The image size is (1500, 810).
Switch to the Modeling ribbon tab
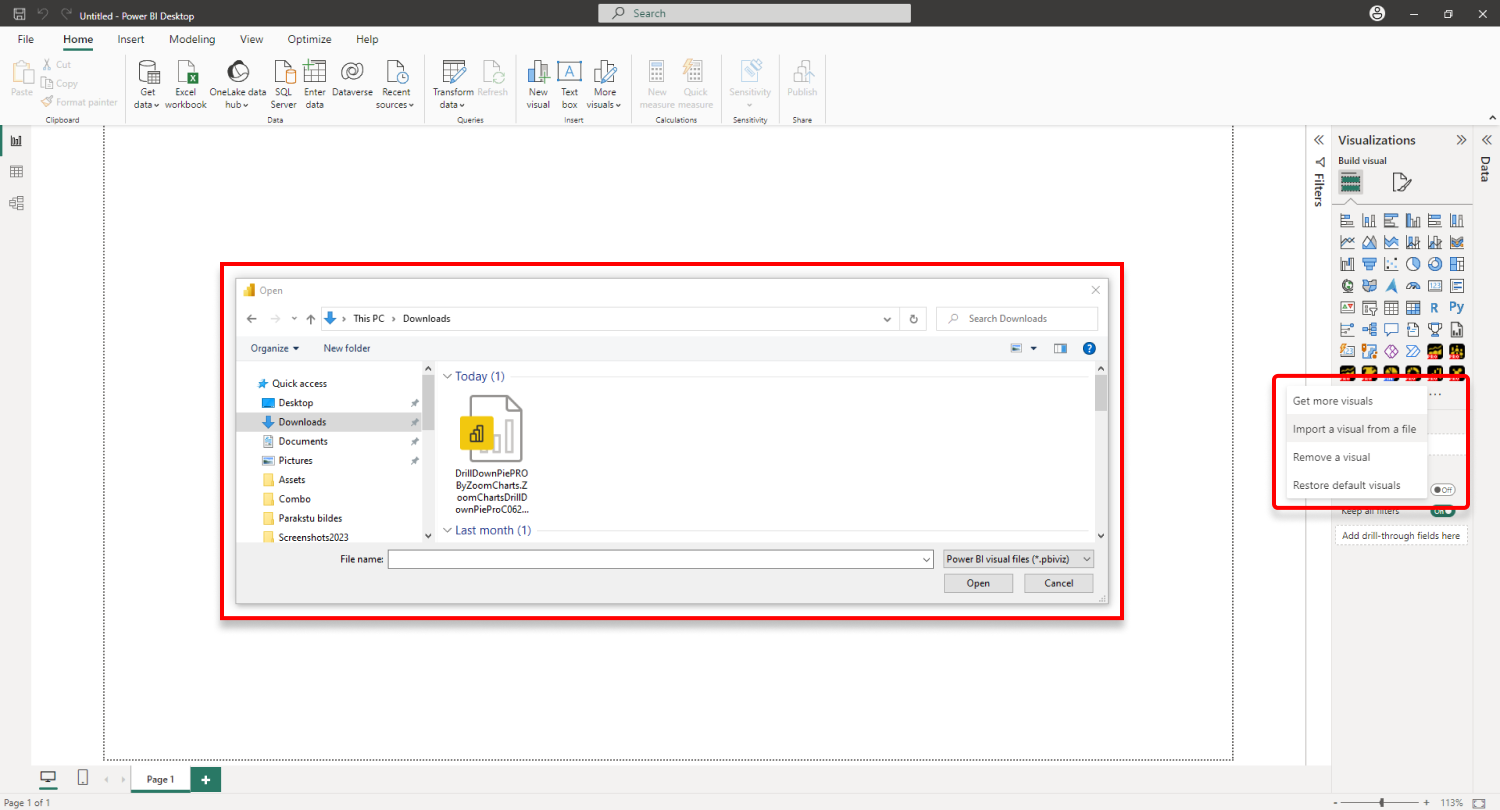(x=192, y=39)
